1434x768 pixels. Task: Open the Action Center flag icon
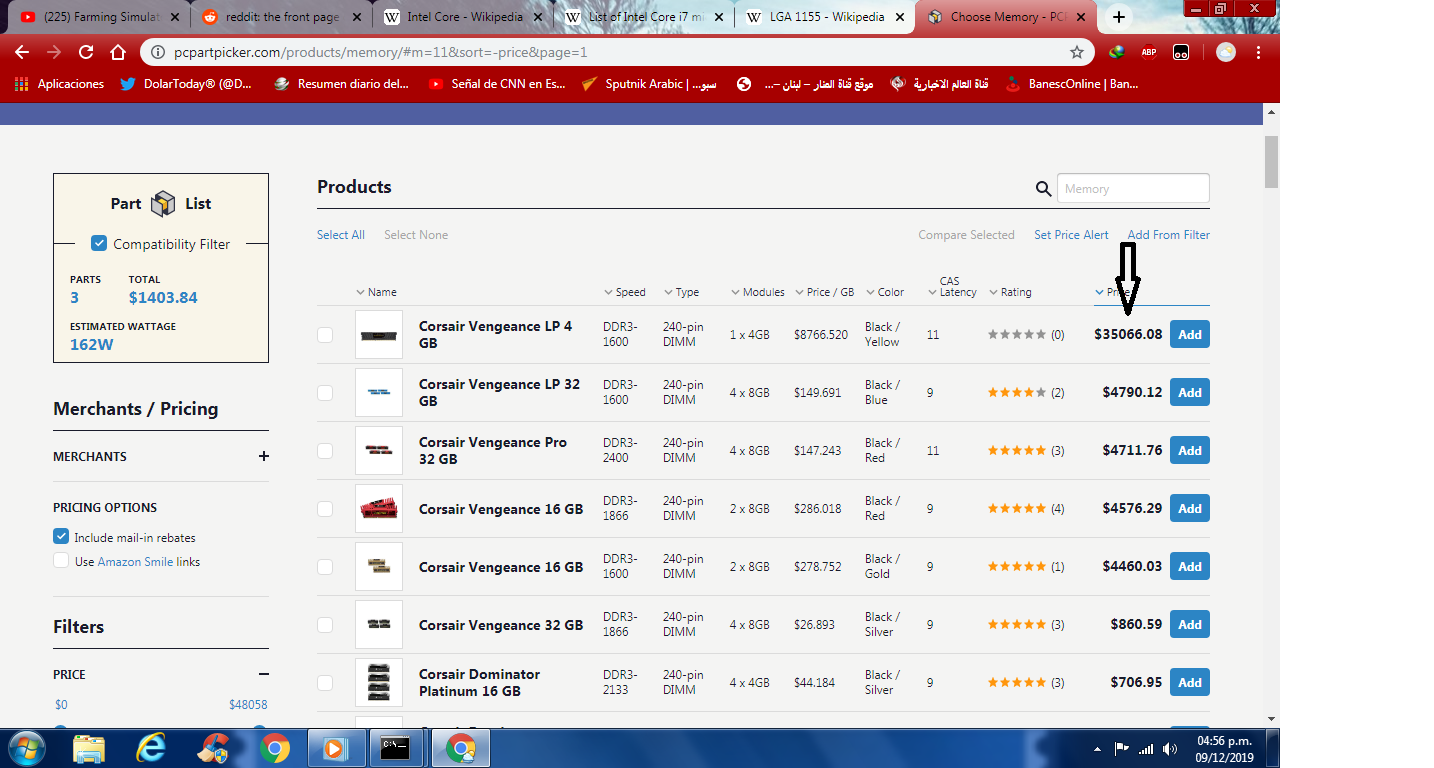[x=1122, y=748]
